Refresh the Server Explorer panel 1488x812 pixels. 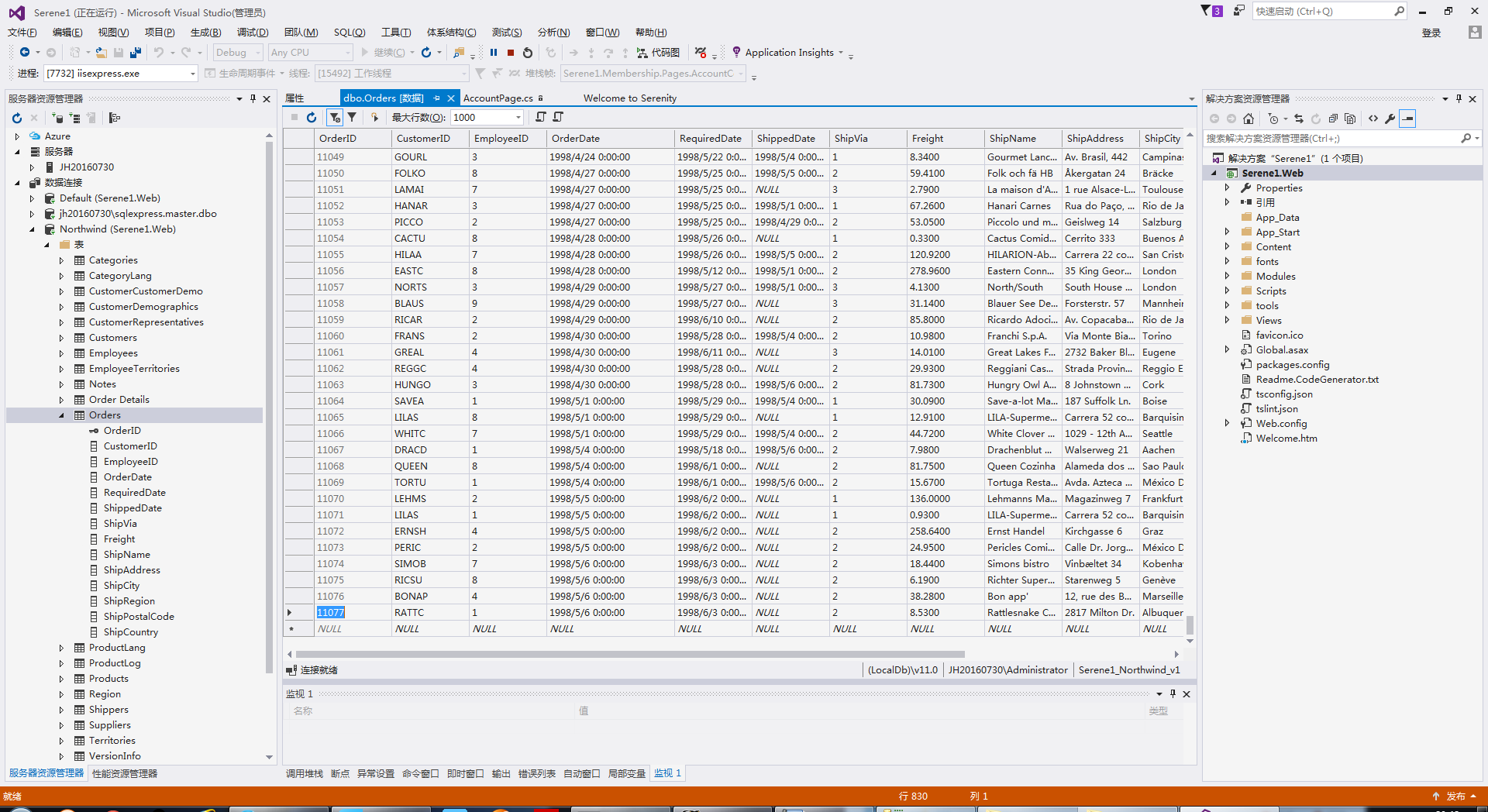17,118
